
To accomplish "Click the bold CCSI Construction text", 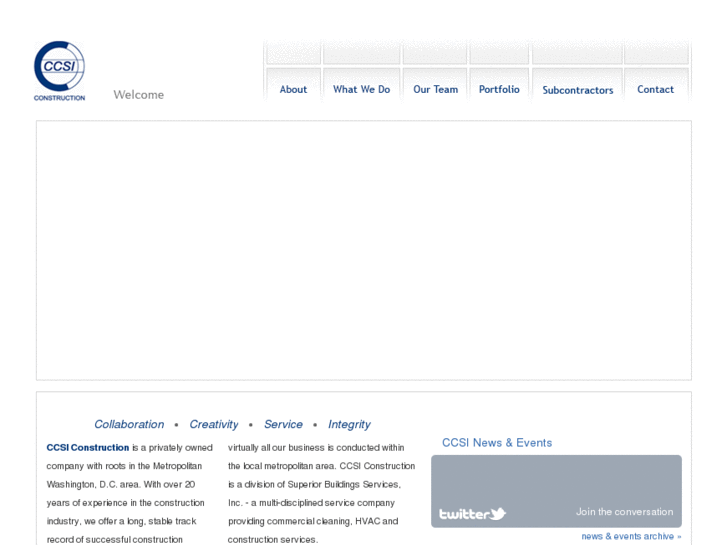I will 88,448.
